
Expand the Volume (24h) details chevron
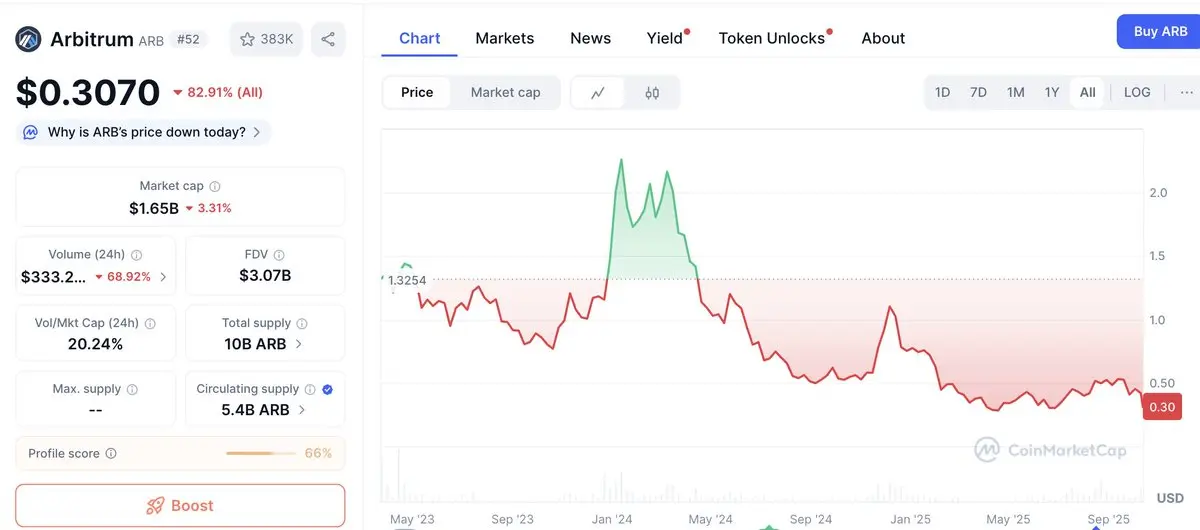click(x=163, y=277)
